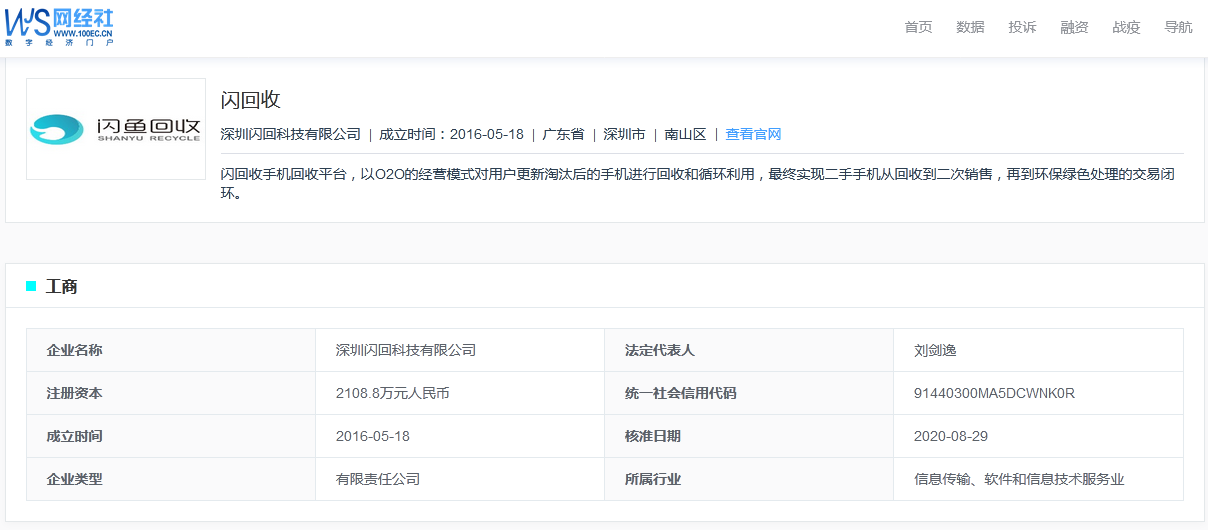Click the 成立时间 label in table

point(74,436)
